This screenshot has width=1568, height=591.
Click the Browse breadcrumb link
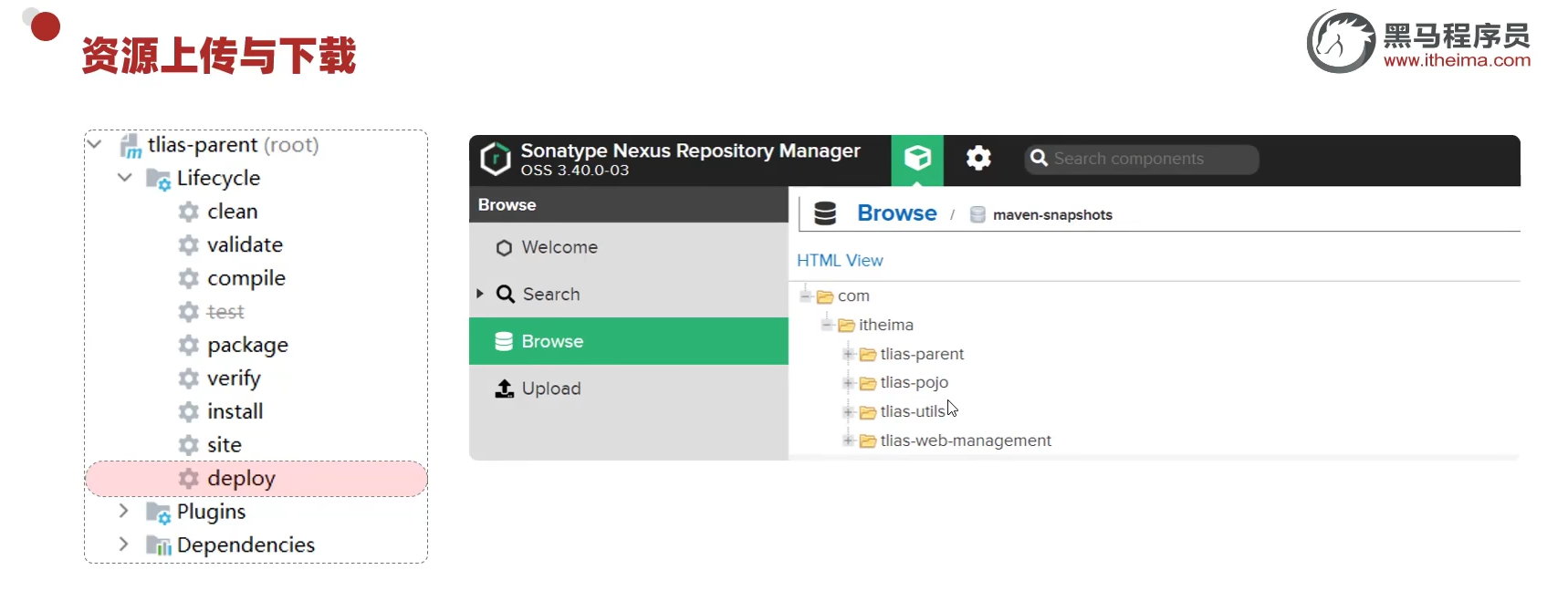pyautogui.click(x=896, y=213)
